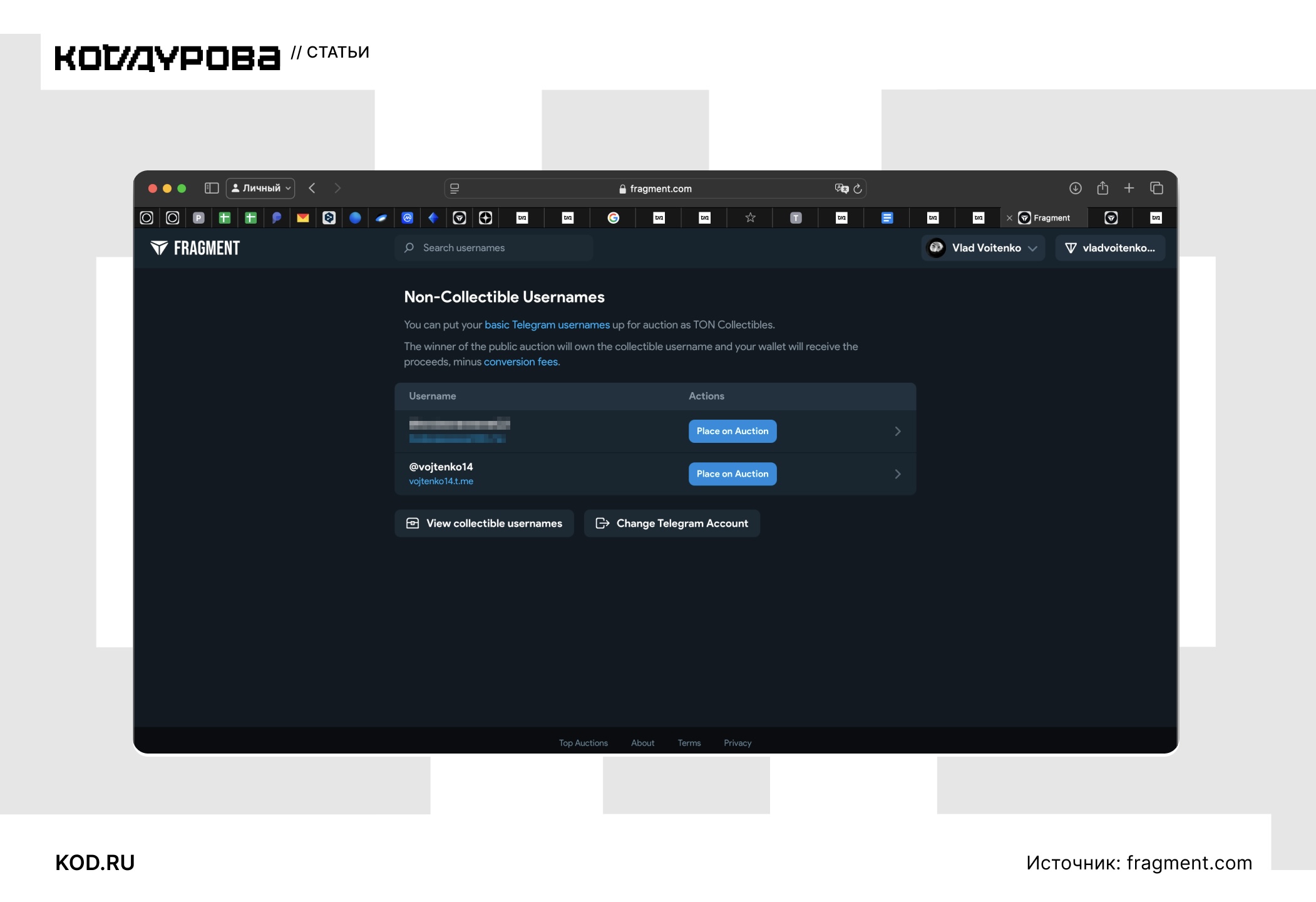Open the tab overview icon
1316x902 pixels.
tap(1156, 188)
